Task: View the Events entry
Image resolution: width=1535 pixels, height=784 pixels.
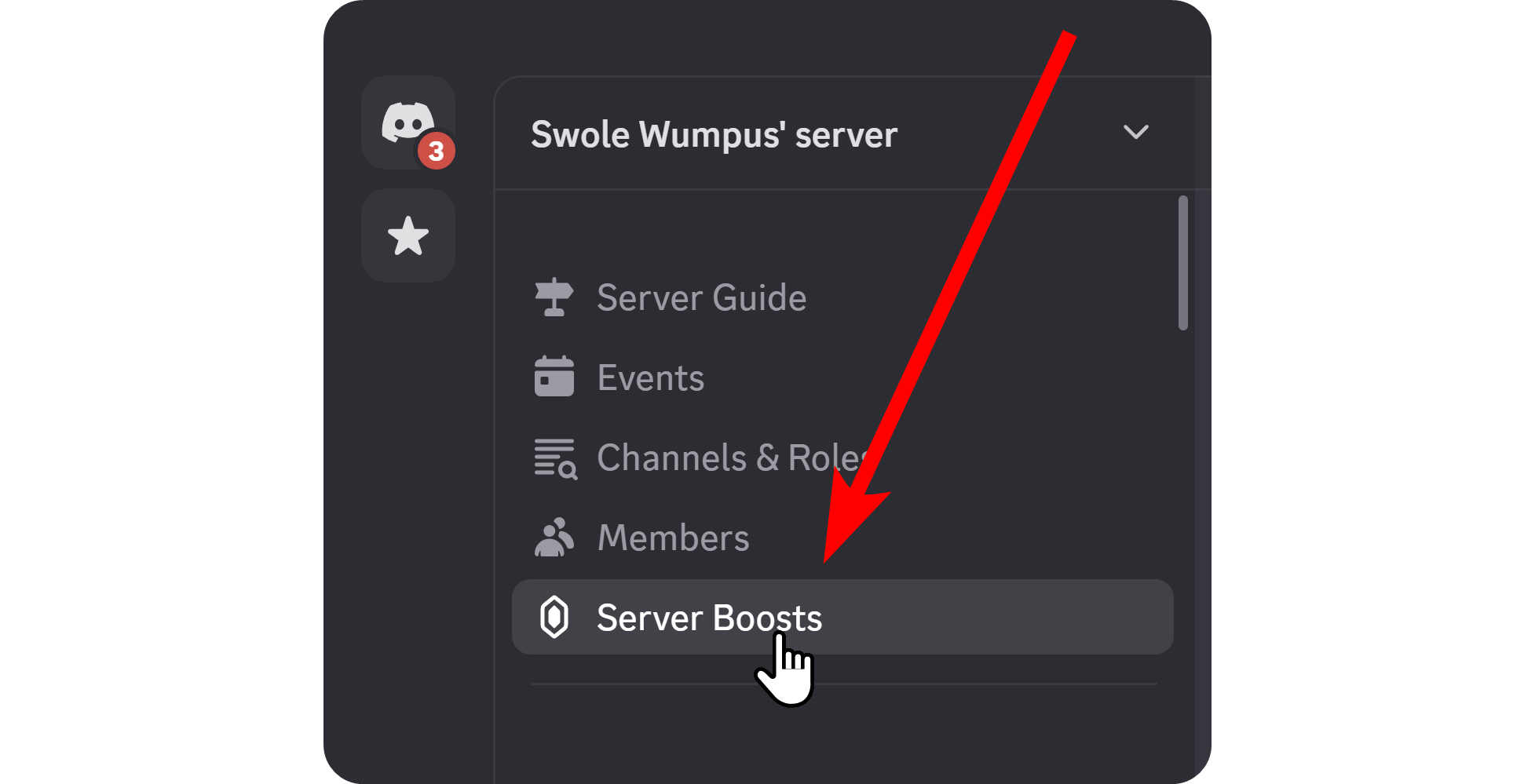Action: [x=649, y=377]
